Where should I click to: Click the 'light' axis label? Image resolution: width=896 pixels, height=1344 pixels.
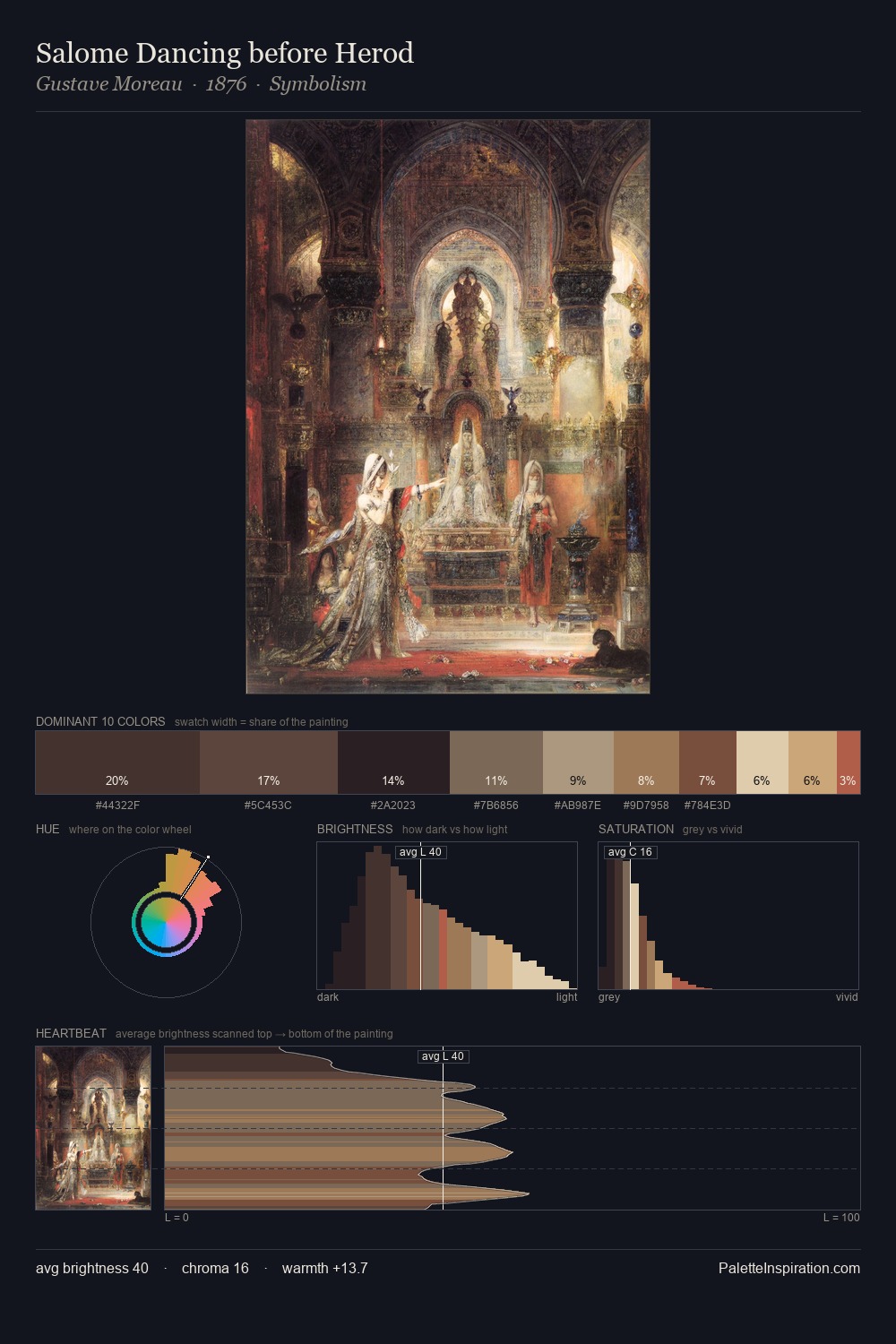pos(566,997)
